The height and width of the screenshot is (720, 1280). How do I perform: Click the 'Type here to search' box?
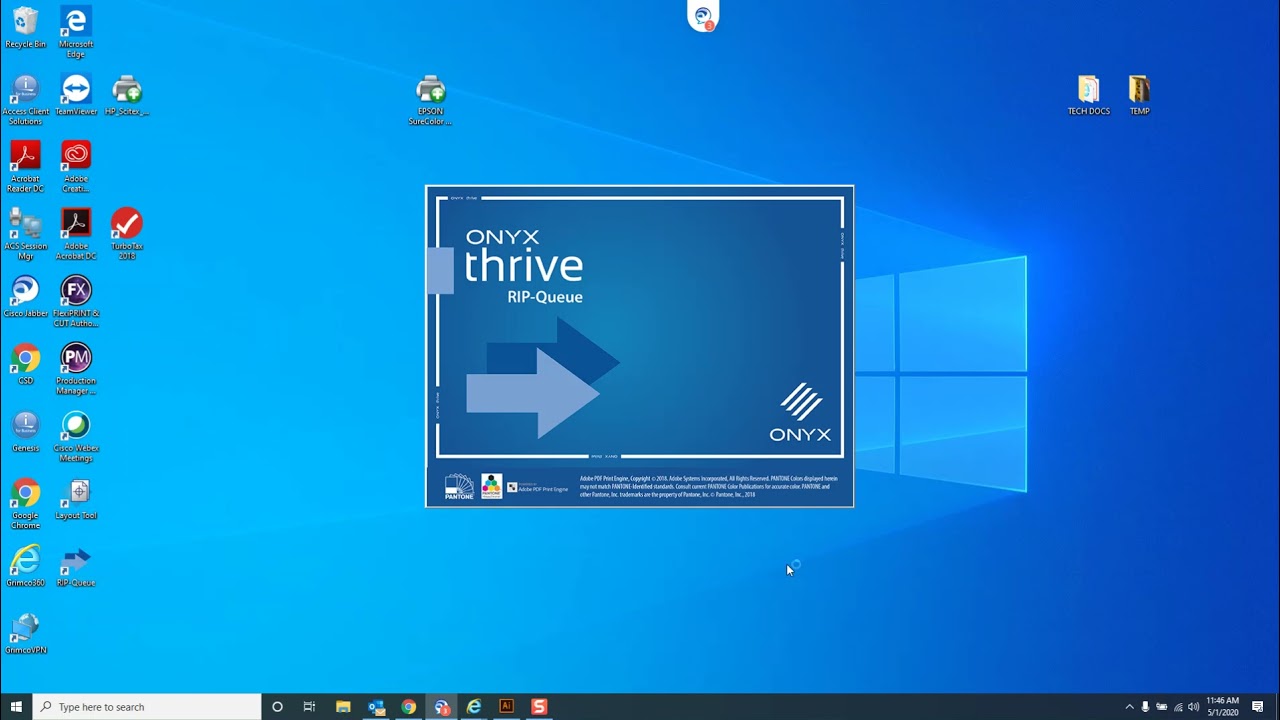[147, 707]
